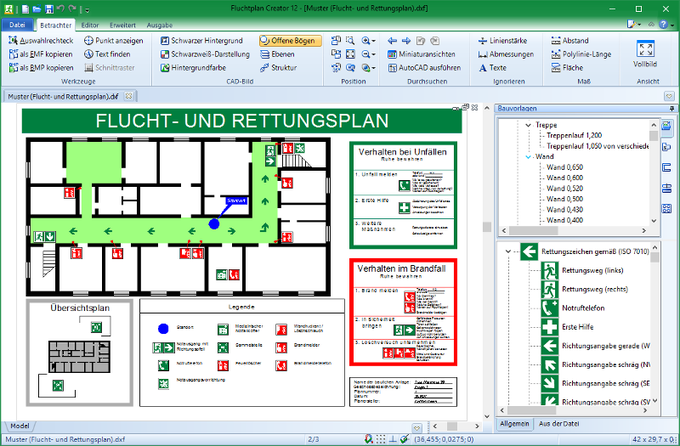Open the document tab list dropdown
Image resolution: width=680 pixels, height=446 pixels.
[669, 96]
